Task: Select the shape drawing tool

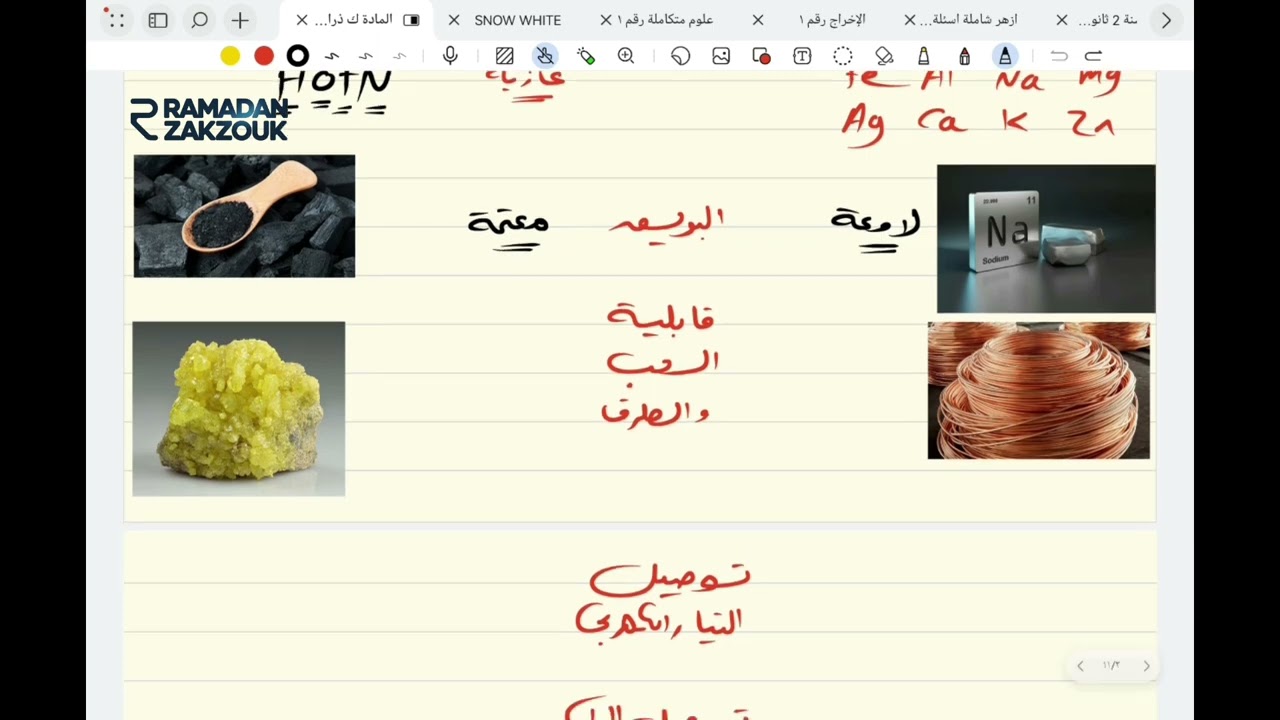Action: (681, 56)
